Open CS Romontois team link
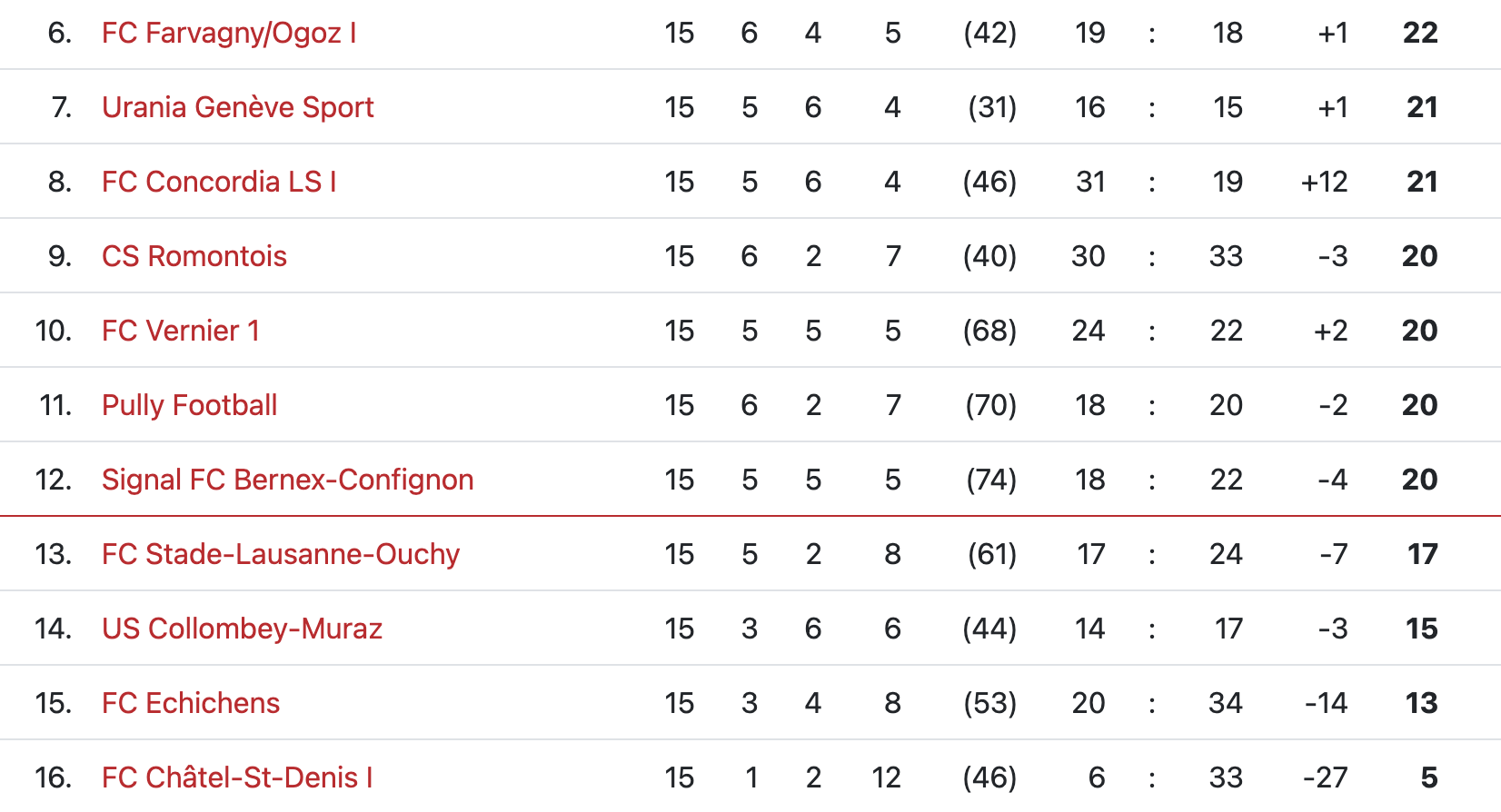The image size is (1501, 812). pyautogui.click(x=194, y=256)
